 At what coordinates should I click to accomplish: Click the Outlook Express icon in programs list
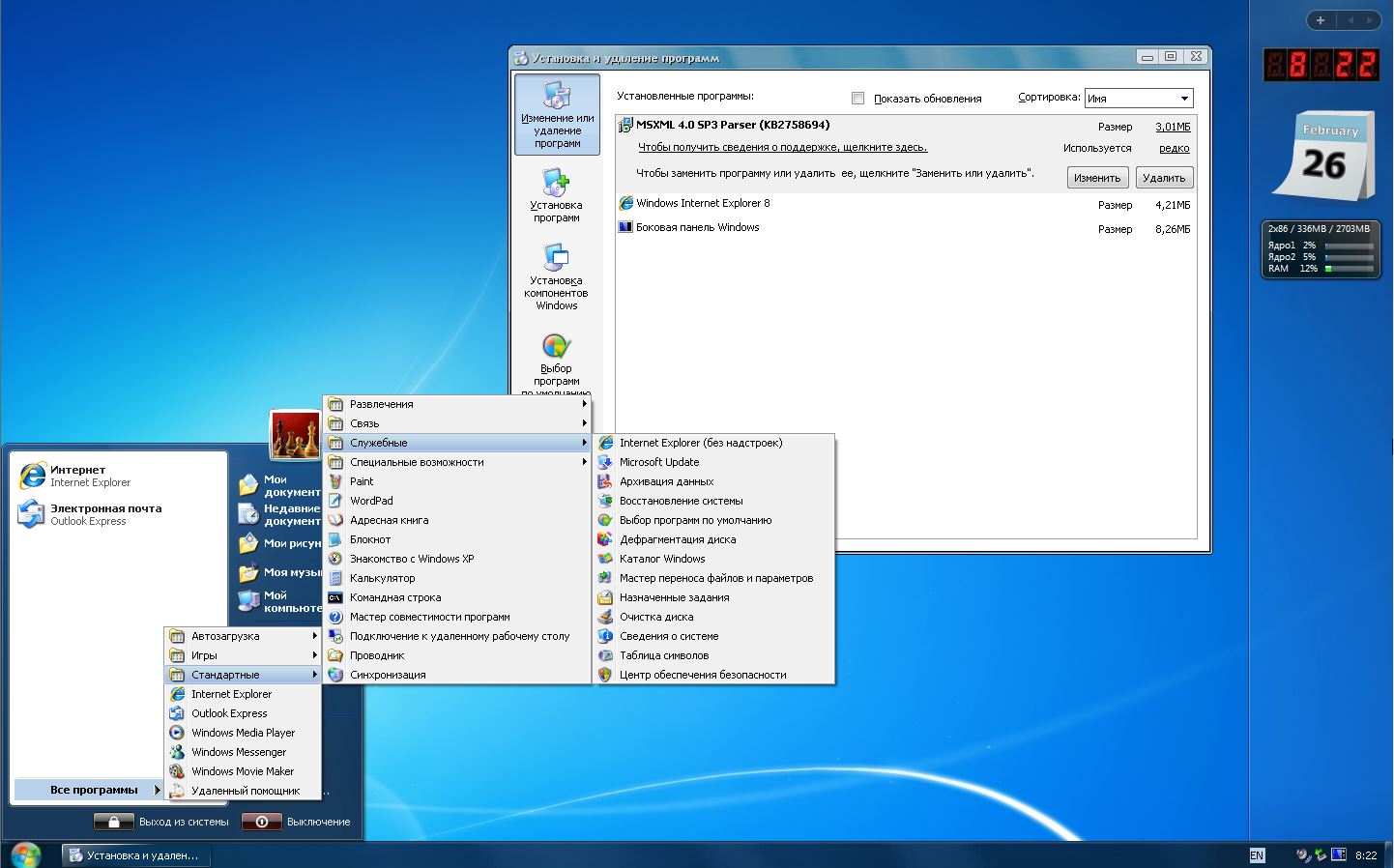click(177, 713)
